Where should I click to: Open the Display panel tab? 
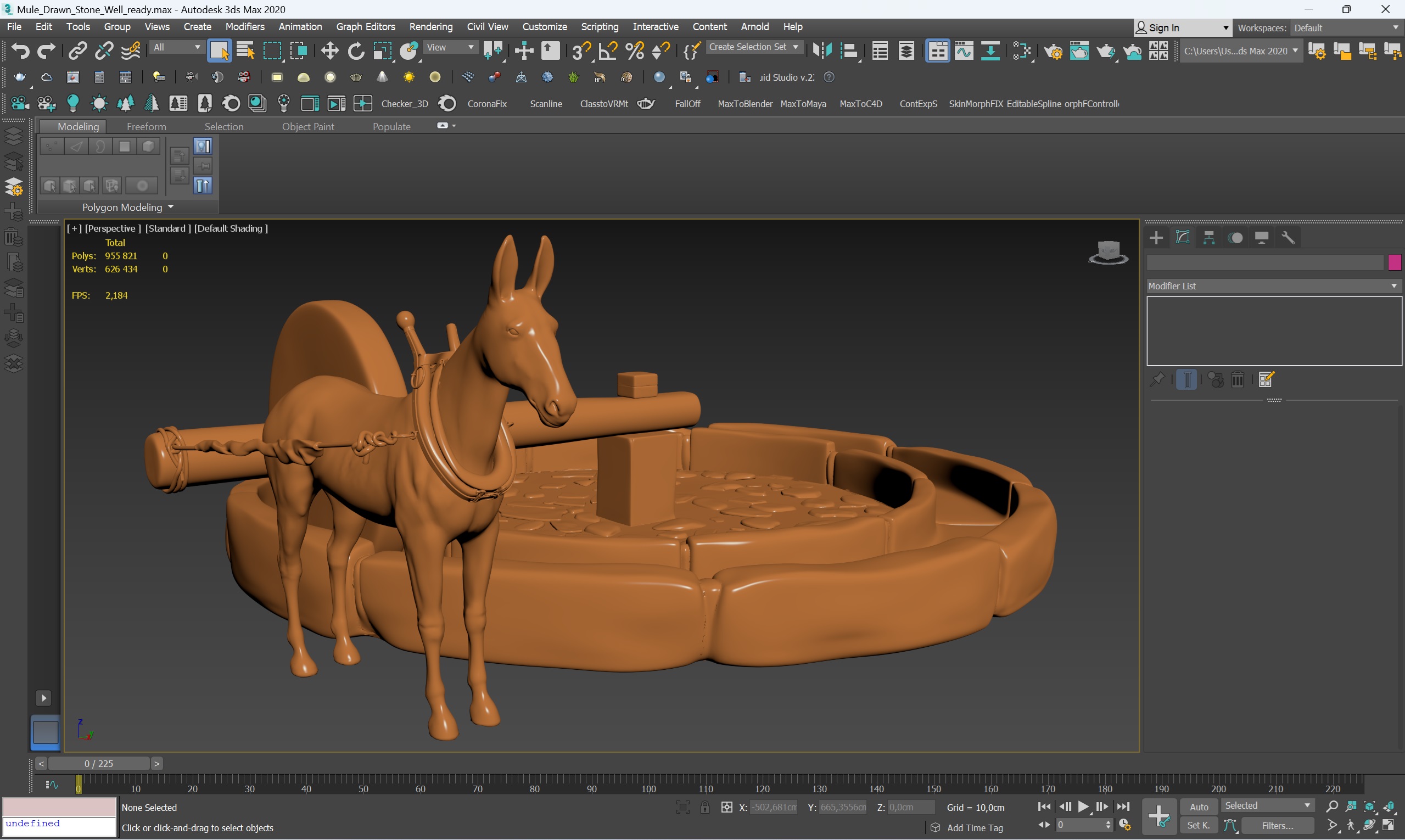[1262, 238]
